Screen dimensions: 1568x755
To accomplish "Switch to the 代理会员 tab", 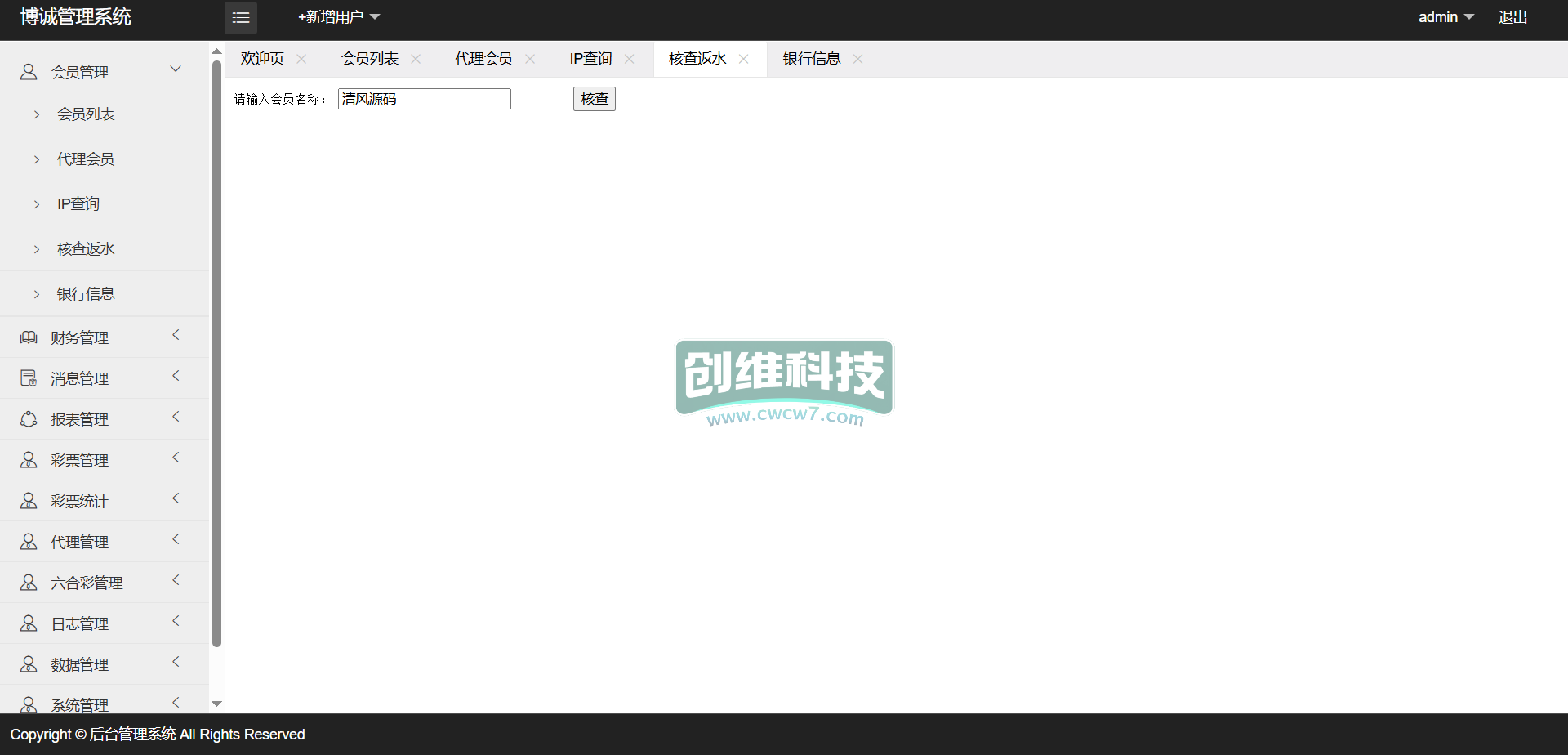I will (x=483, y=59).
